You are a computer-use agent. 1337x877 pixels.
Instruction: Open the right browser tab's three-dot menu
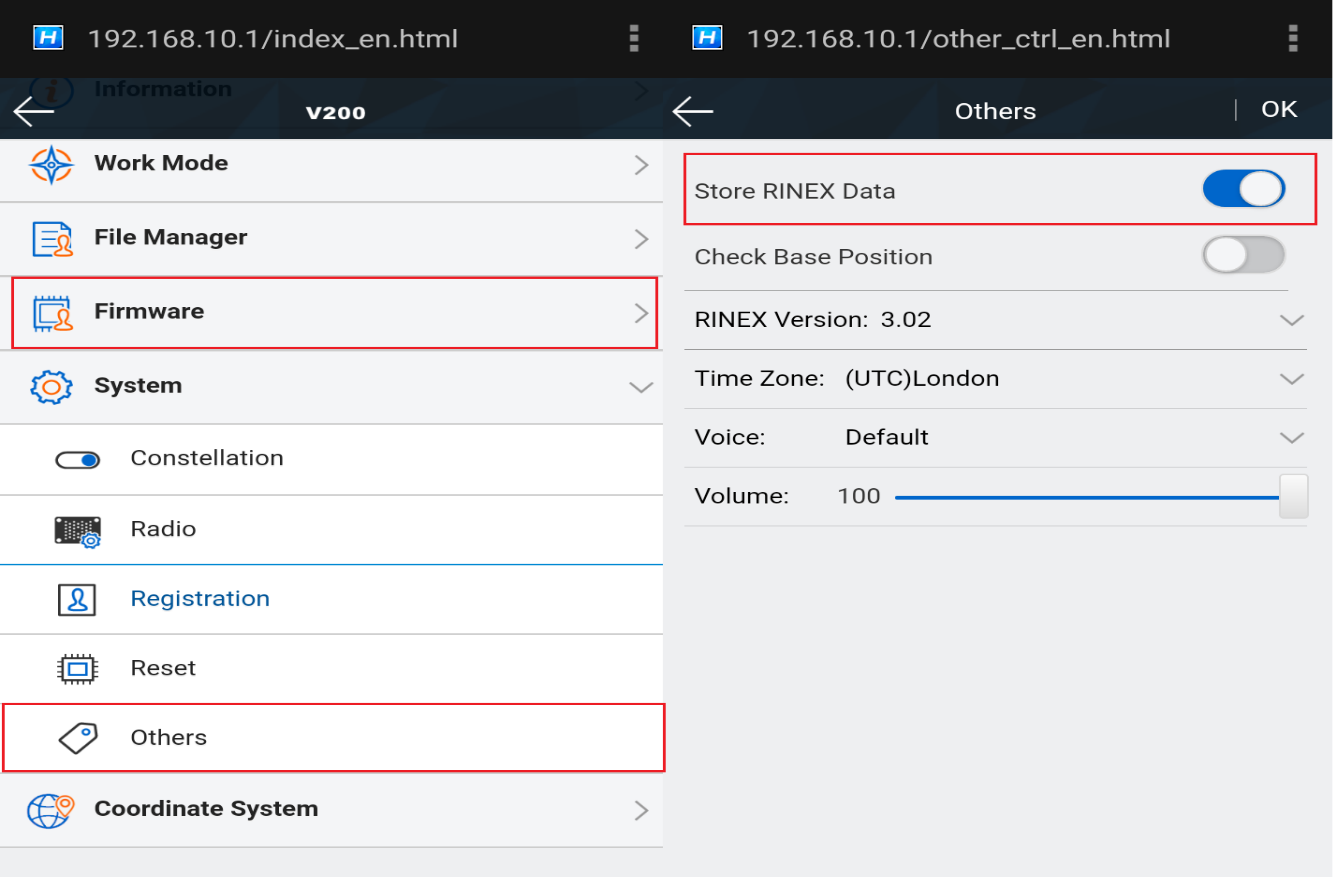pos(1293,39)
